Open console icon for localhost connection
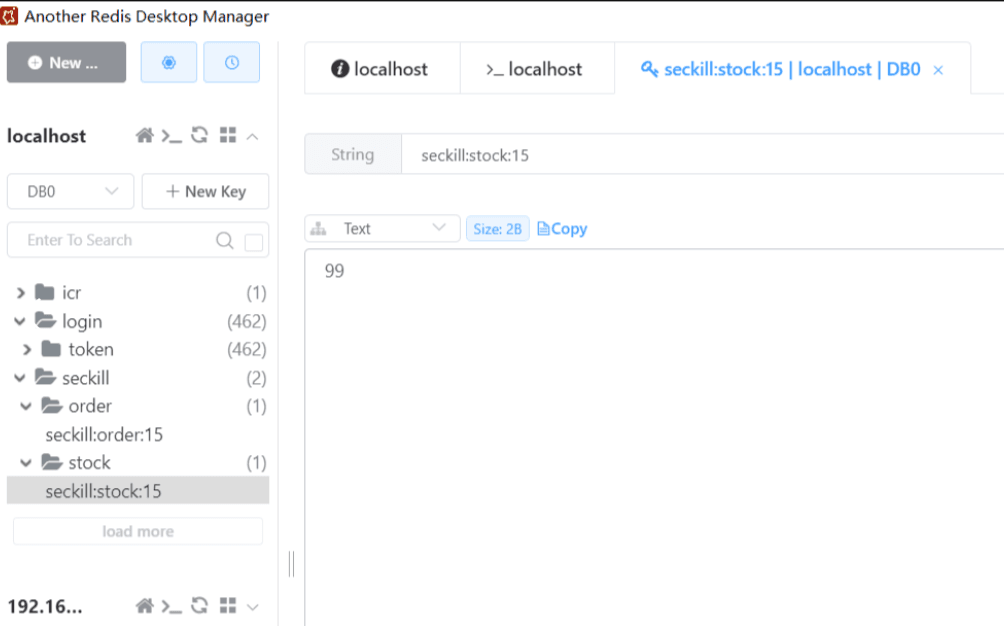 172,135
